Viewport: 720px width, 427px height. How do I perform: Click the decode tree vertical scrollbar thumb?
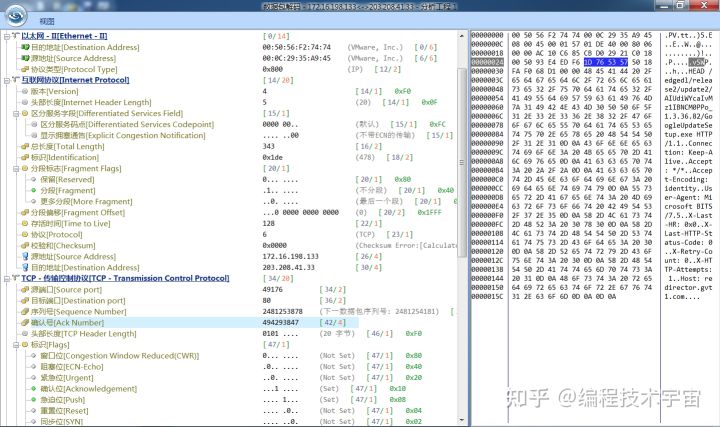[462, 163]
